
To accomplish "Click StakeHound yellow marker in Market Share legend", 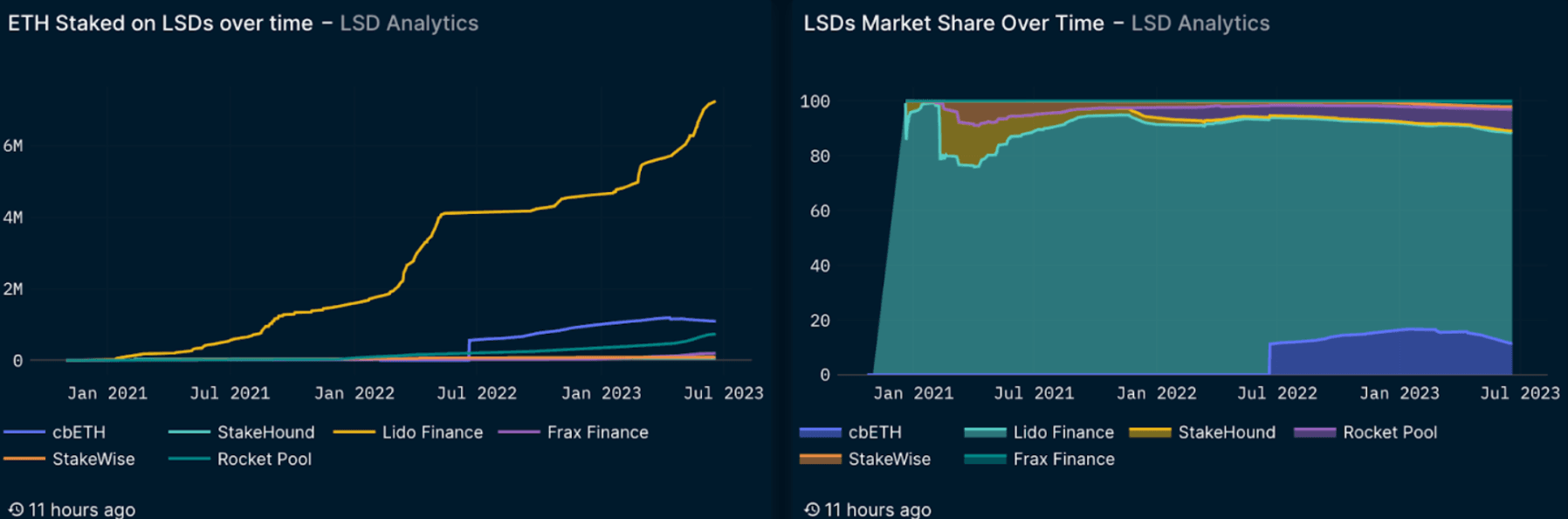I will 1150,432.
